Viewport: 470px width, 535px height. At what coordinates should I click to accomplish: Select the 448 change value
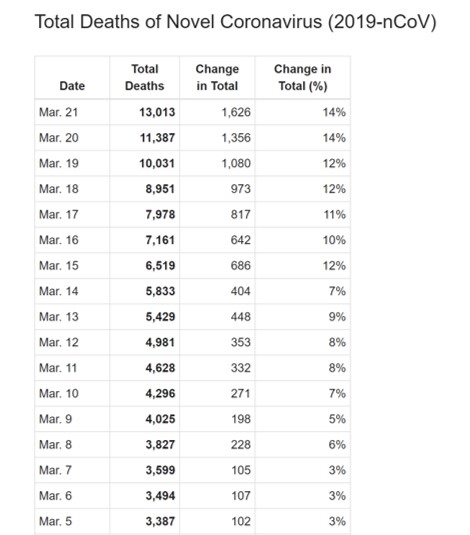tap(241, 317)
